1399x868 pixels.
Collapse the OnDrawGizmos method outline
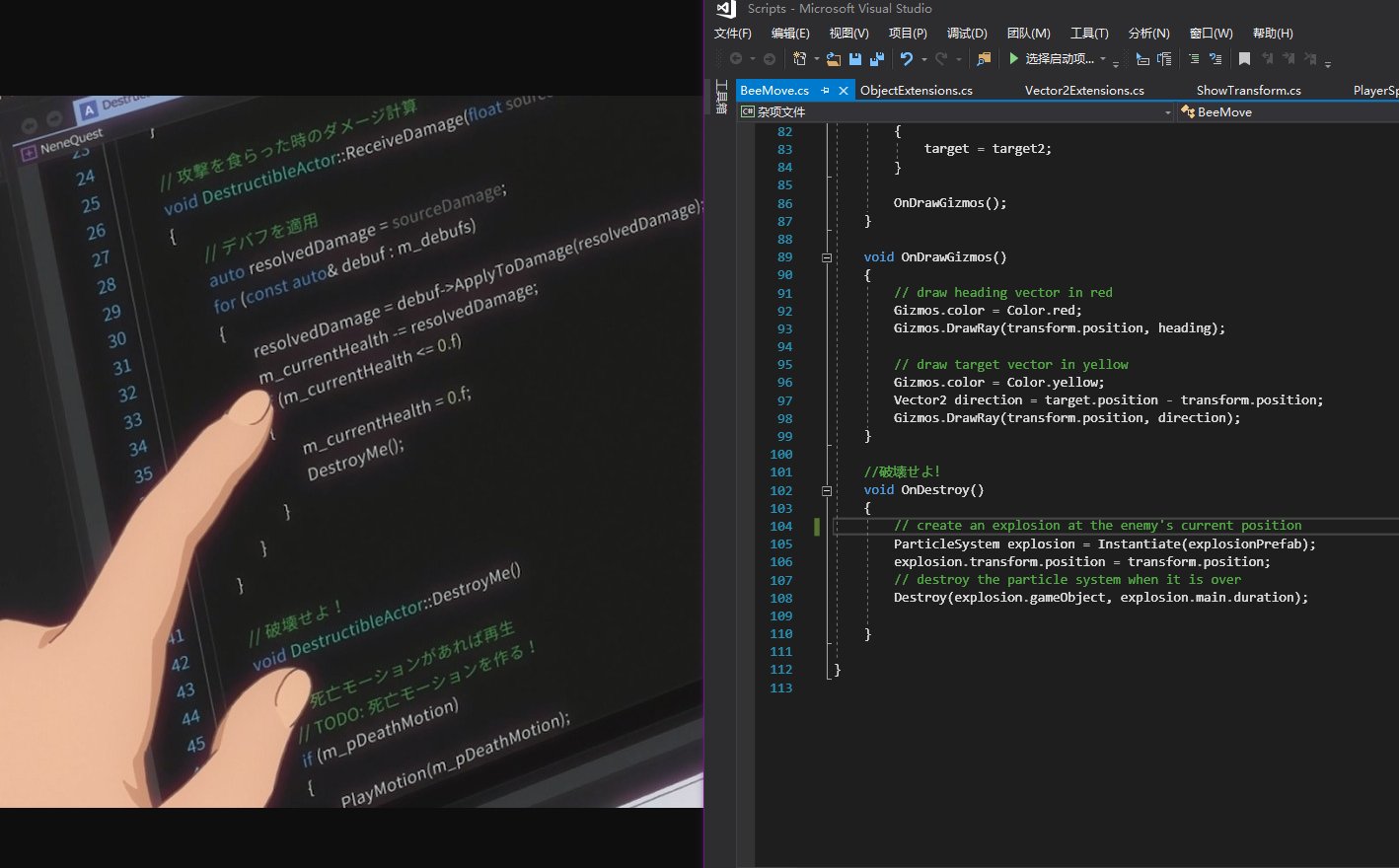tap(827, 257)
